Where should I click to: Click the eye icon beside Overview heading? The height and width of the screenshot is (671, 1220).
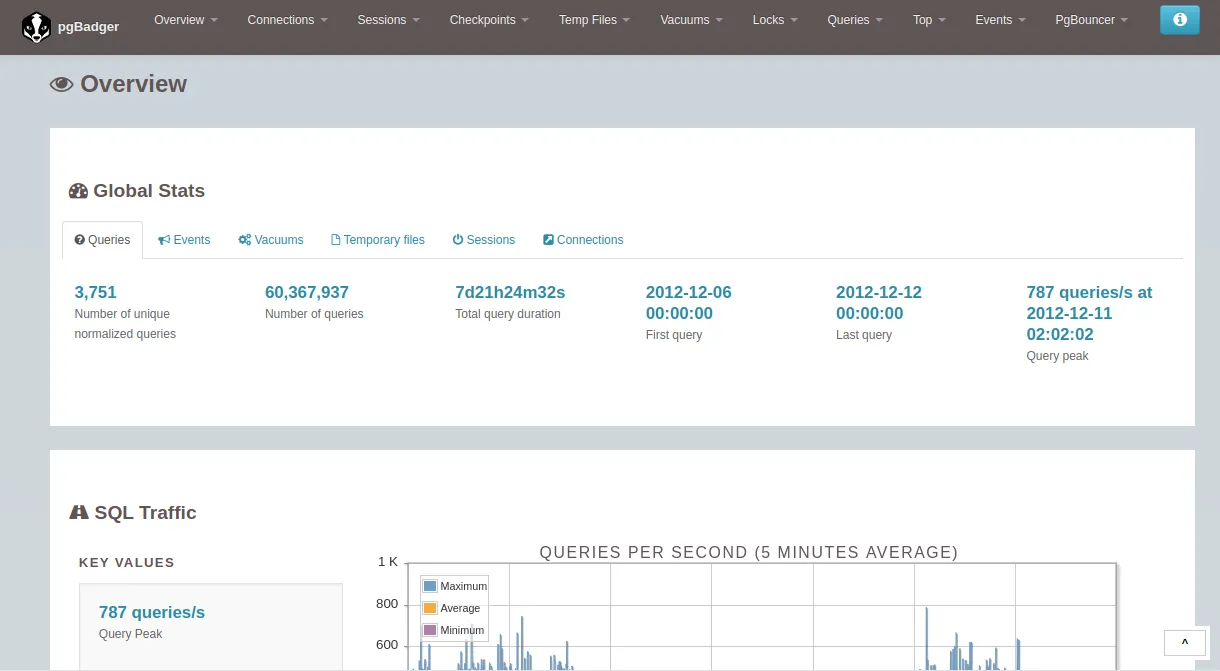pyautogui.click(x=62, y=85)
